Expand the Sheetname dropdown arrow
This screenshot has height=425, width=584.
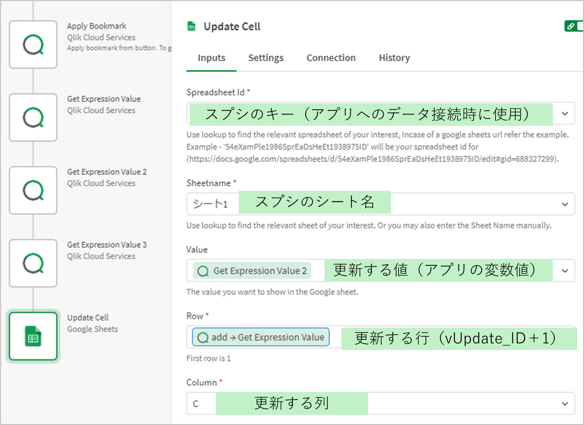565,204
